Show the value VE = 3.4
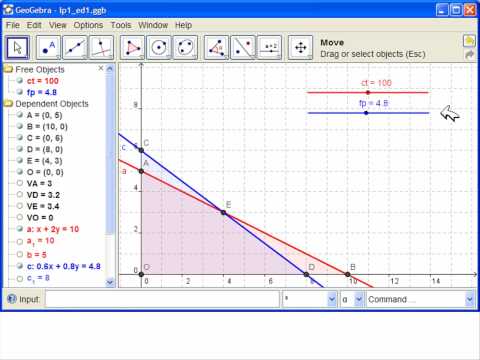This screenshot has width=480, height=360. pos(20,206)
